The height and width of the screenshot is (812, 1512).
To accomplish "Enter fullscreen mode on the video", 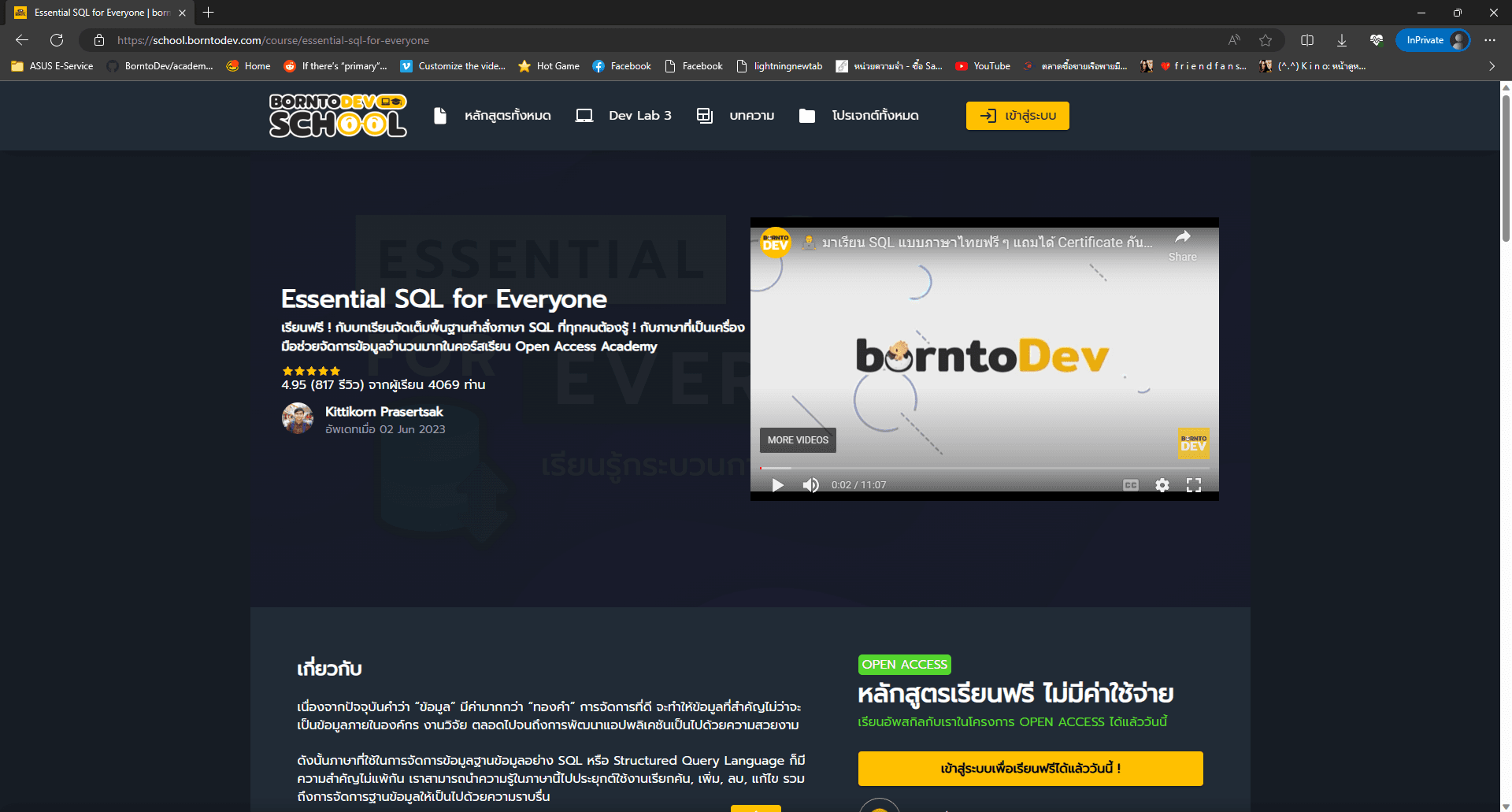I will pyautogui.click(x=1194, y=485).
